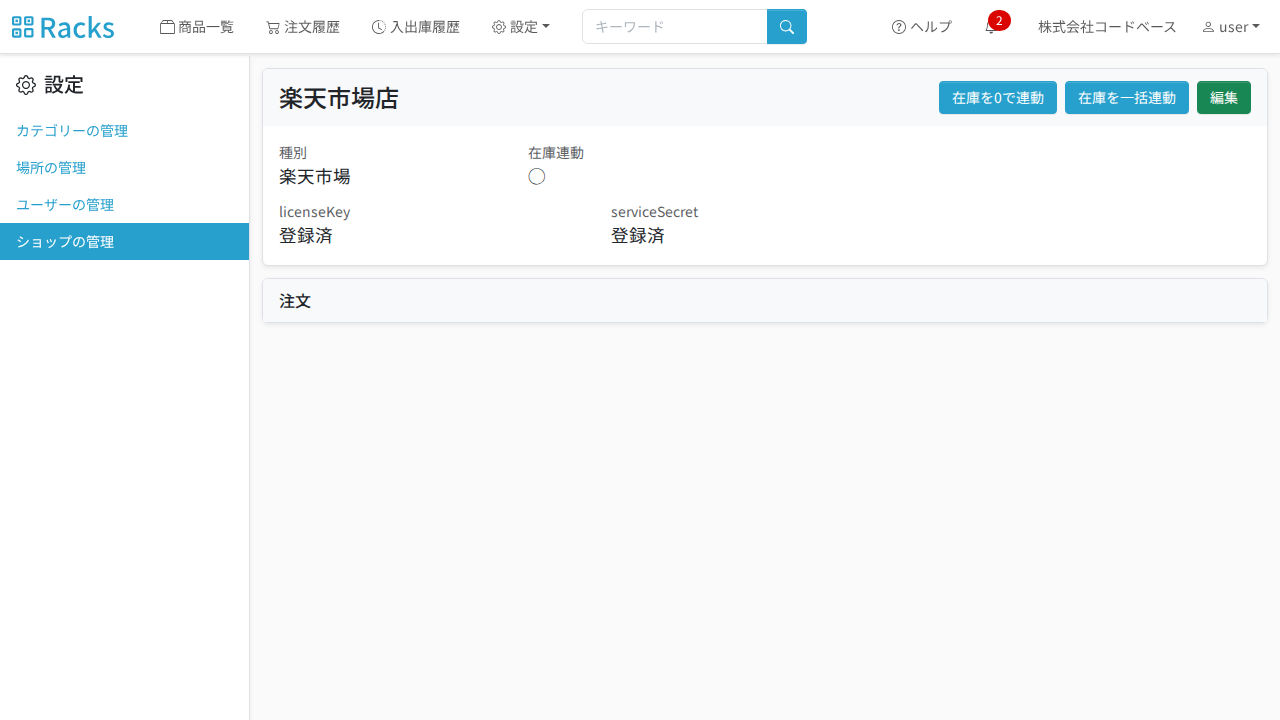Click 株式会社コードベース company name

(x=1107, y=27)
